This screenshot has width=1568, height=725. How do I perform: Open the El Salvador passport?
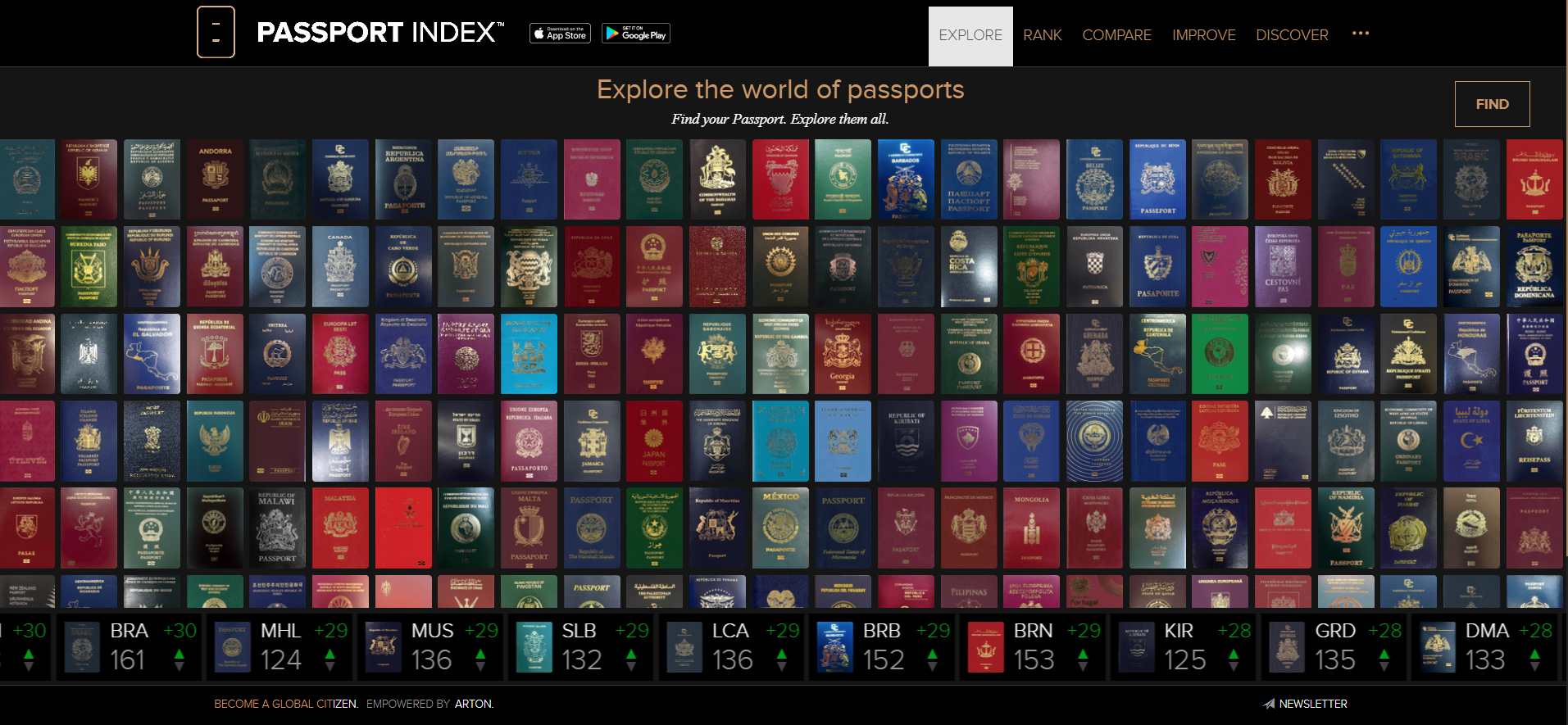pos(152,354)
